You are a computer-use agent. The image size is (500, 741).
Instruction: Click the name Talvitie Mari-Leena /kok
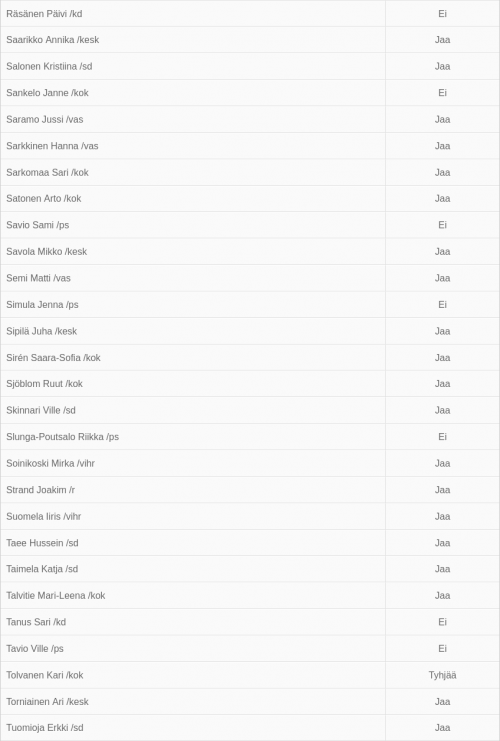pyautogui.click(x=55, y=596)
